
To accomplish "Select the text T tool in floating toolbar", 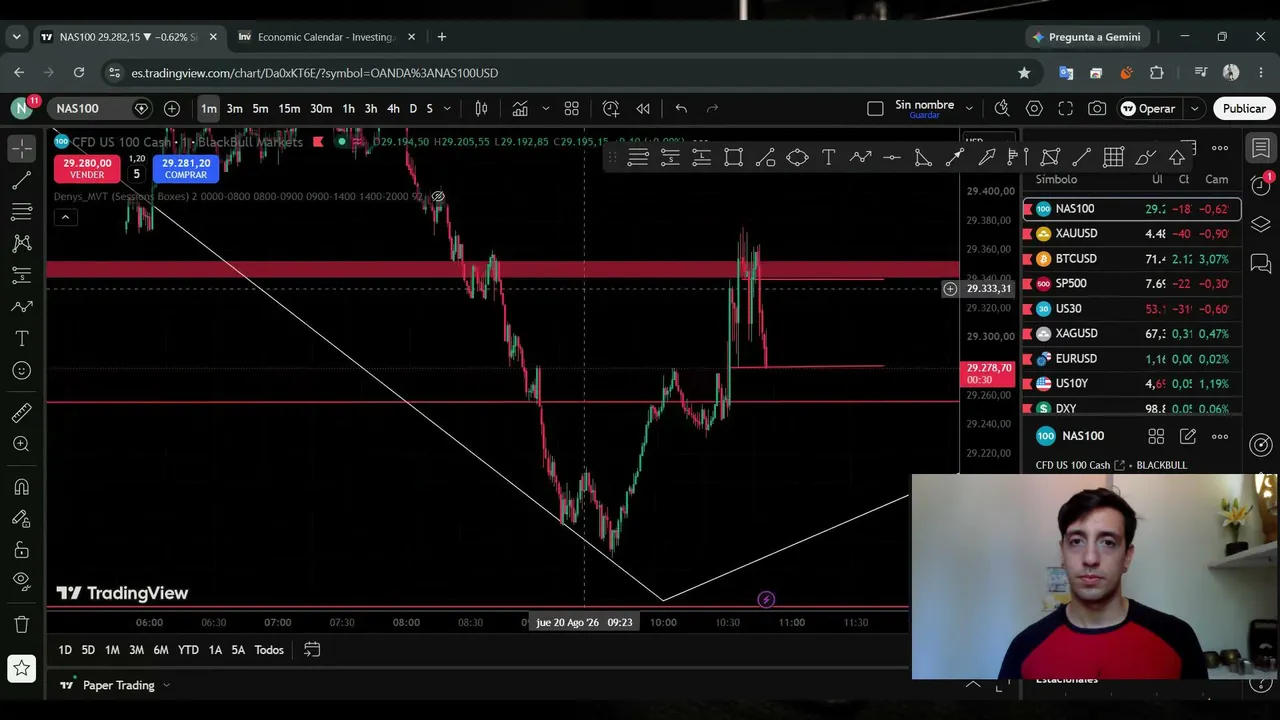I will (829, 157).
